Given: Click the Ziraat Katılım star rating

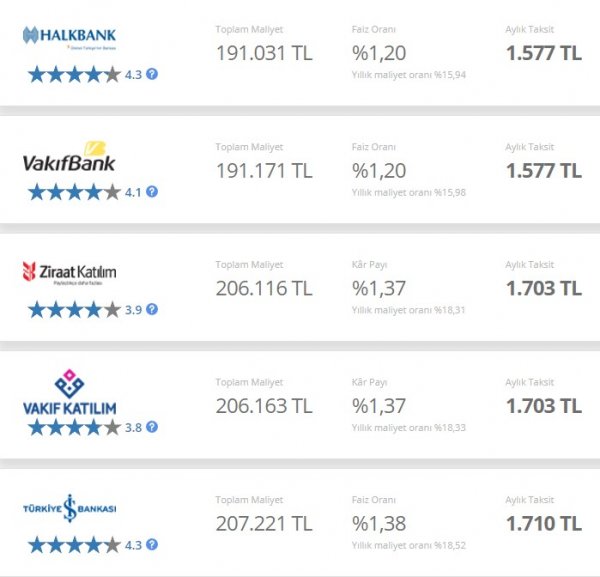Looking at the screenshot, I should click(74, 310).
